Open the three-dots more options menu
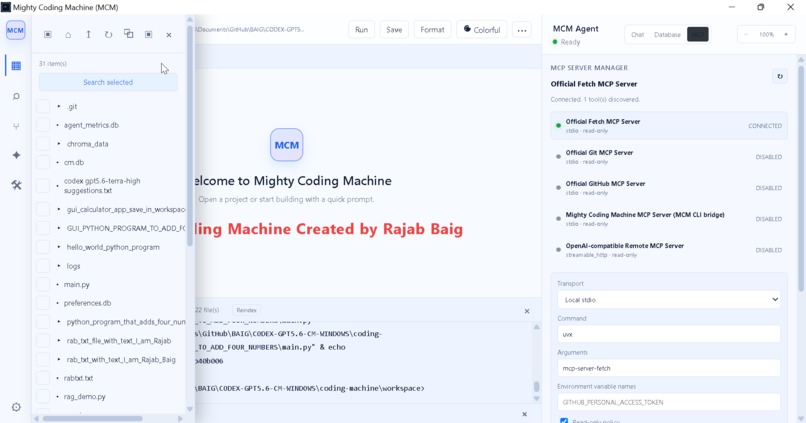Screen dimensions: 806x423 point(522,30)
